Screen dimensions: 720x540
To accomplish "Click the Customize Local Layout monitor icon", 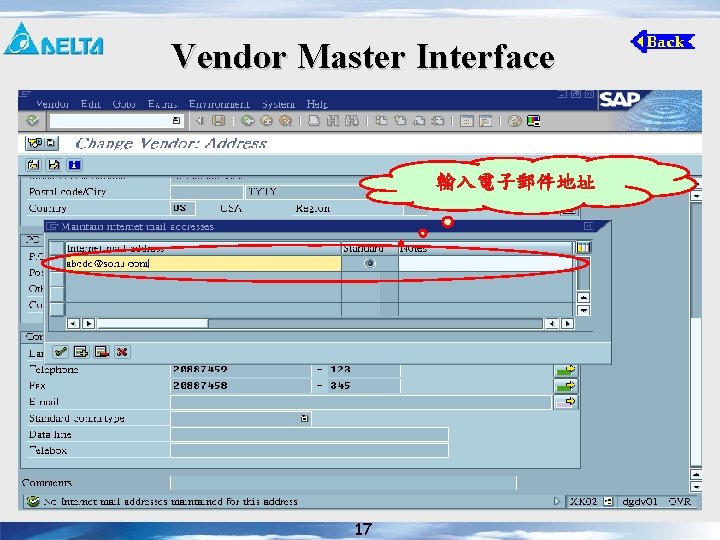I will (x=534, y=121).
